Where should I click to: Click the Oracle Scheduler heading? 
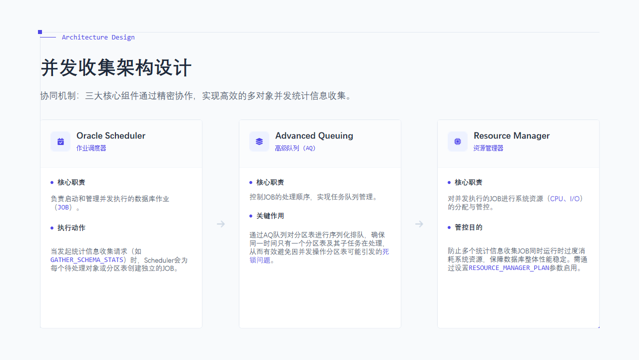[x=111, y=135]
